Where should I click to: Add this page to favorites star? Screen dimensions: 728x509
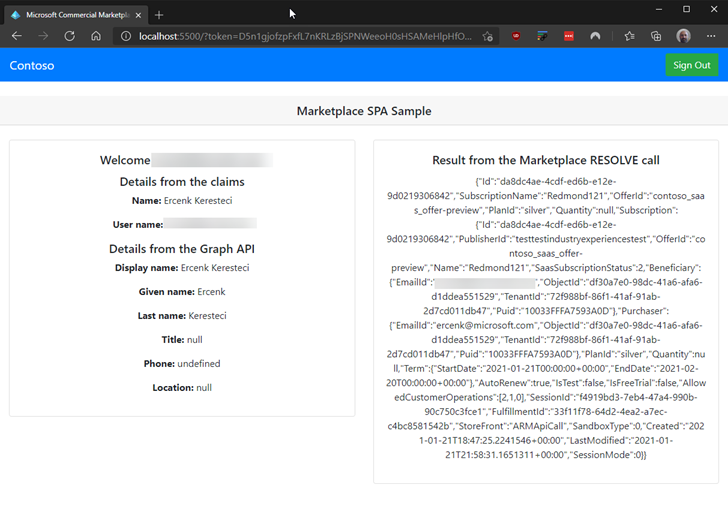(x=488, y=36)
